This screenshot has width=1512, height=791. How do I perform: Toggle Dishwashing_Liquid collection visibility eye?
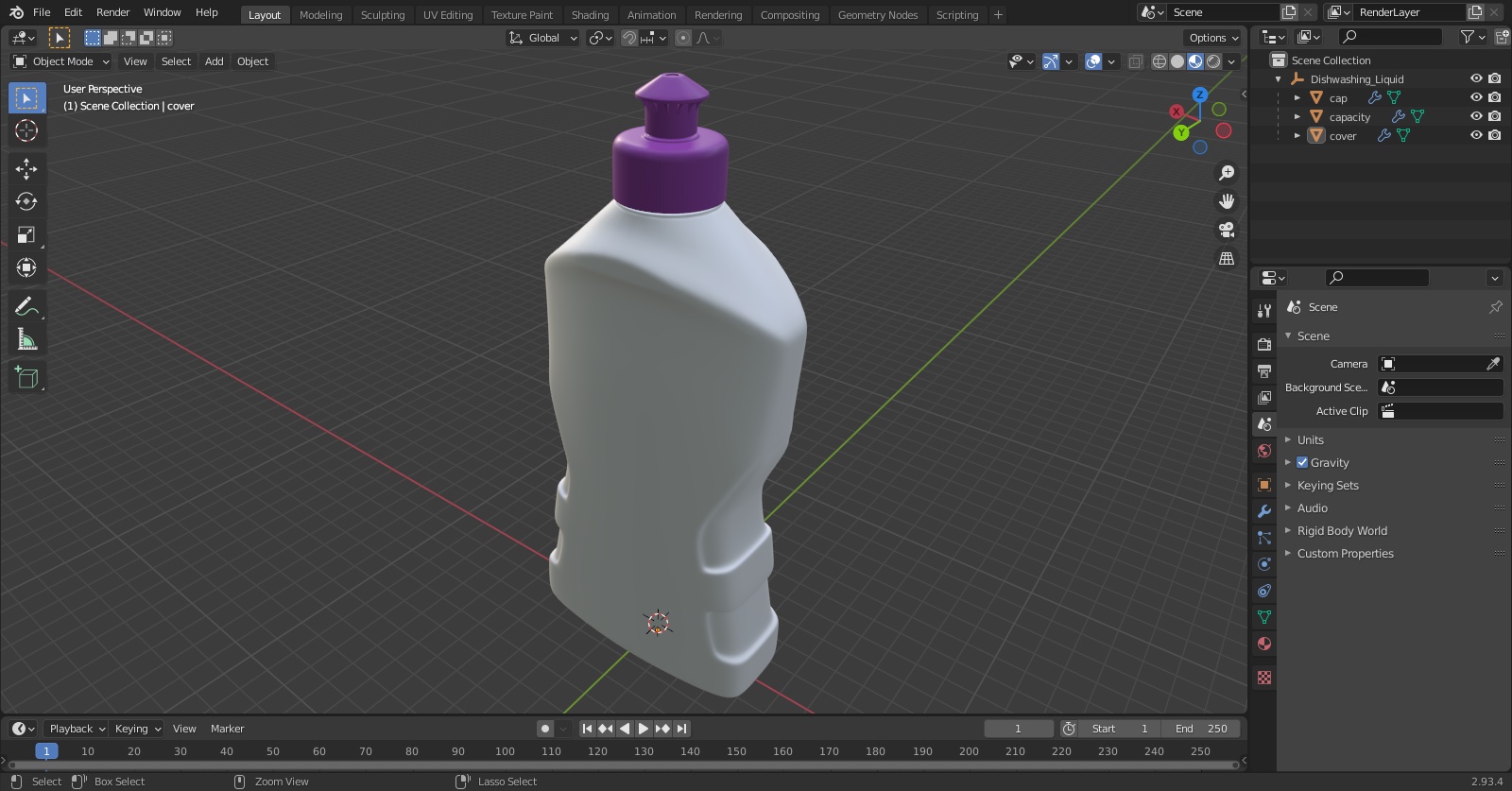tap(1476, 78)
